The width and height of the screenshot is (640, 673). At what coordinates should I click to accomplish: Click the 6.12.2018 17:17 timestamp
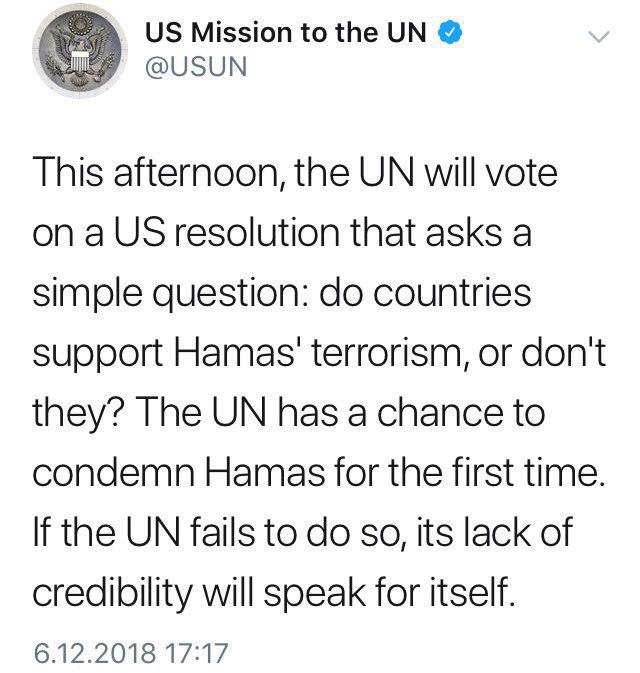[x=131, y=655]
